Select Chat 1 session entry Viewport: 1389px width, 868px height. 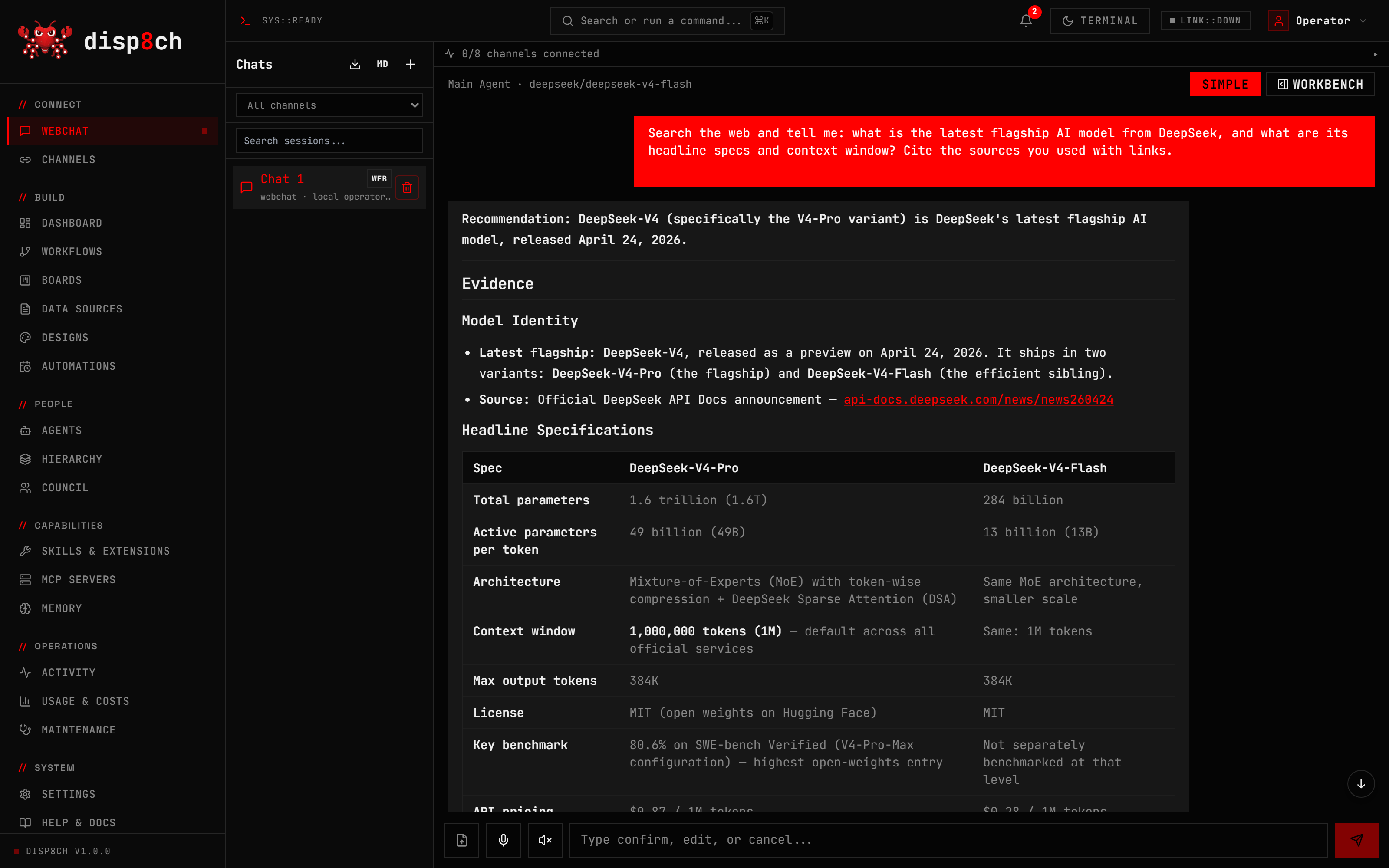(329, 187)
